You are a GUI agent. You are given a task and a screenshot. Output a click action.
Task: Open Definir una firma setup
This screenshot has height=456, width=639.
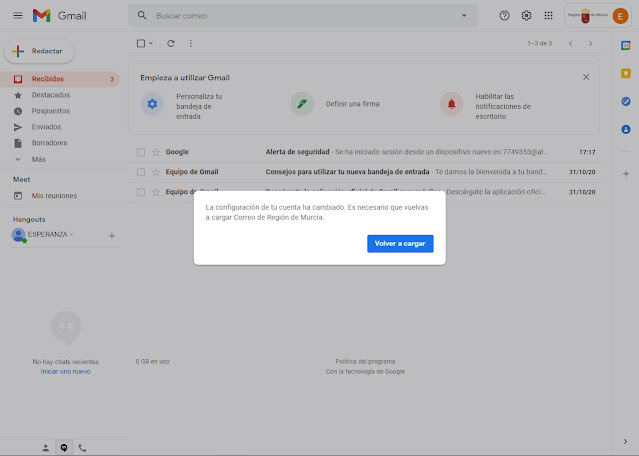[352, 104]
